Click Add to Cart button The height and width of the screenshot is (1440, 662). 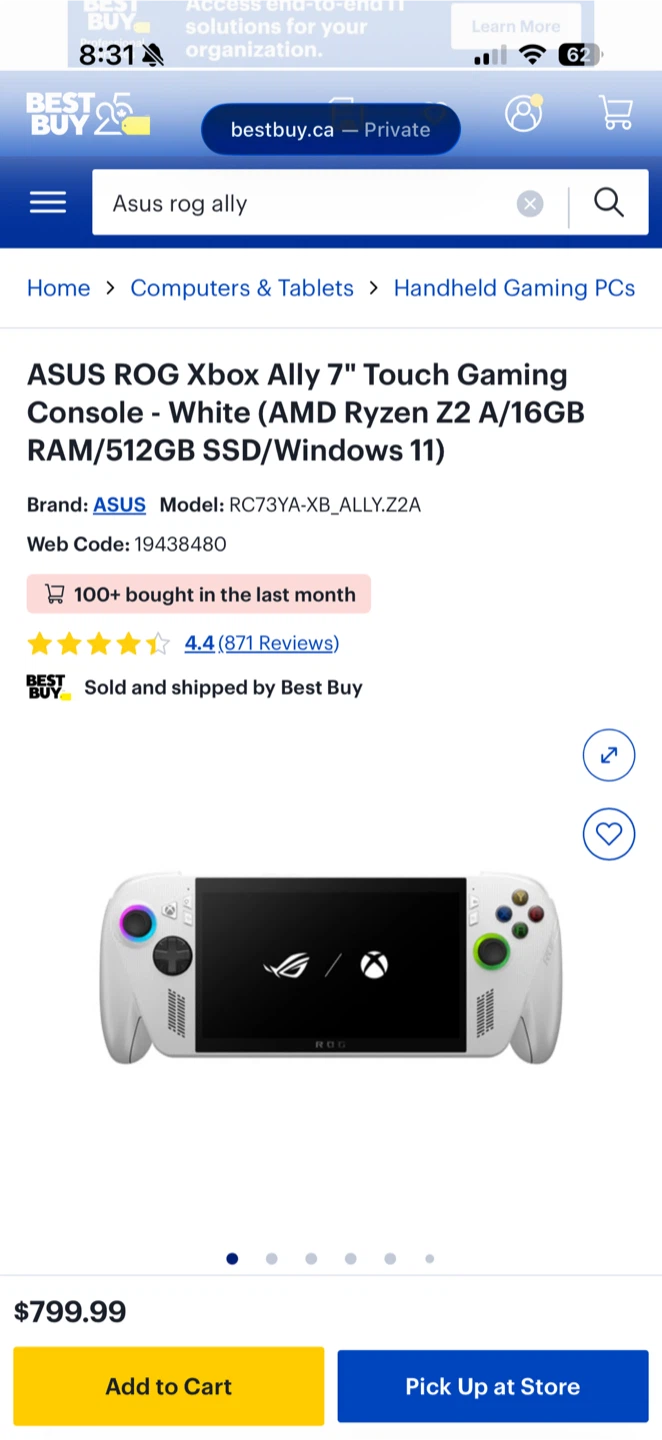(x=169, y=1386)
